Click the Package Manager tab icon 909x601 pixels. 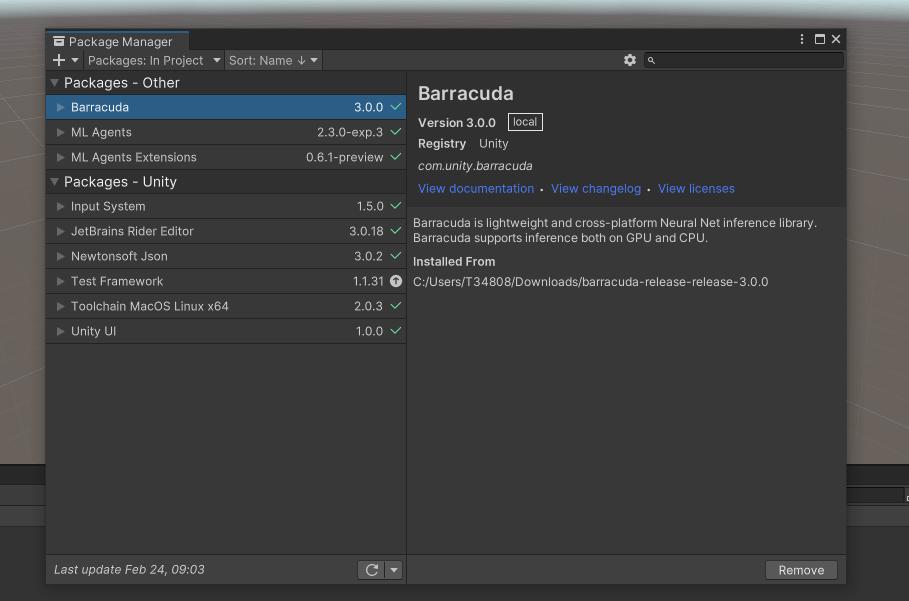point(59,41)
